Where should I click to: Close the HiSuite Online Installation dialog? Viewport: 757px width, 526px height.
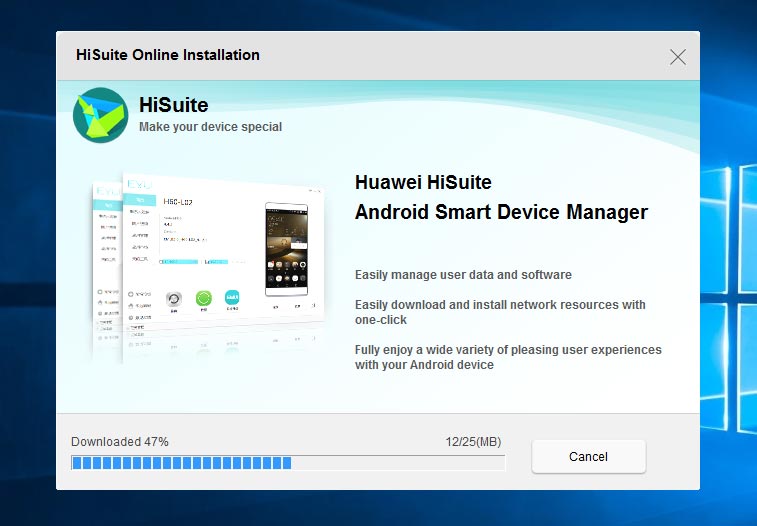[678, 56]
